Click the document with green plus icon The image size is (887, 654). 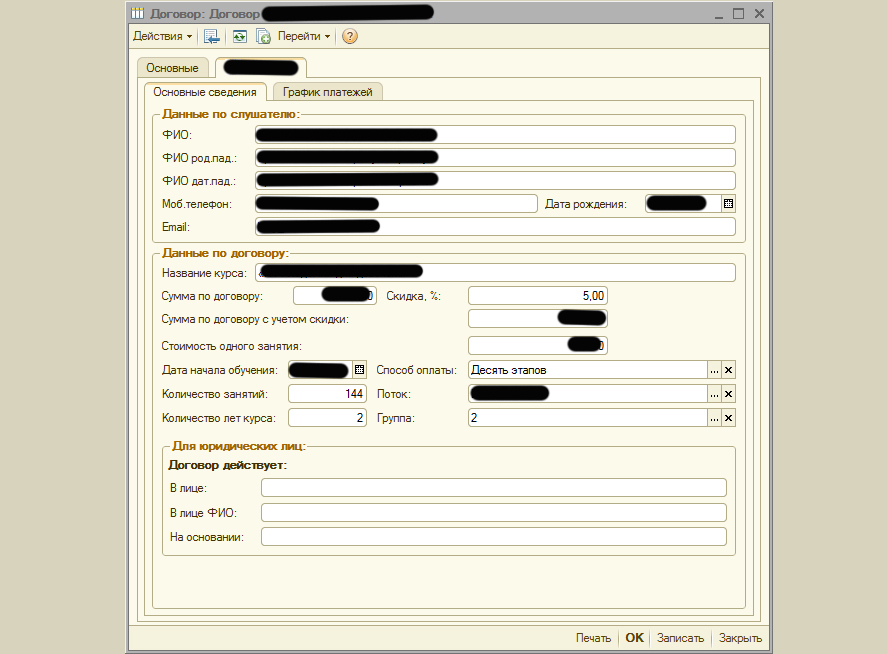263,36
